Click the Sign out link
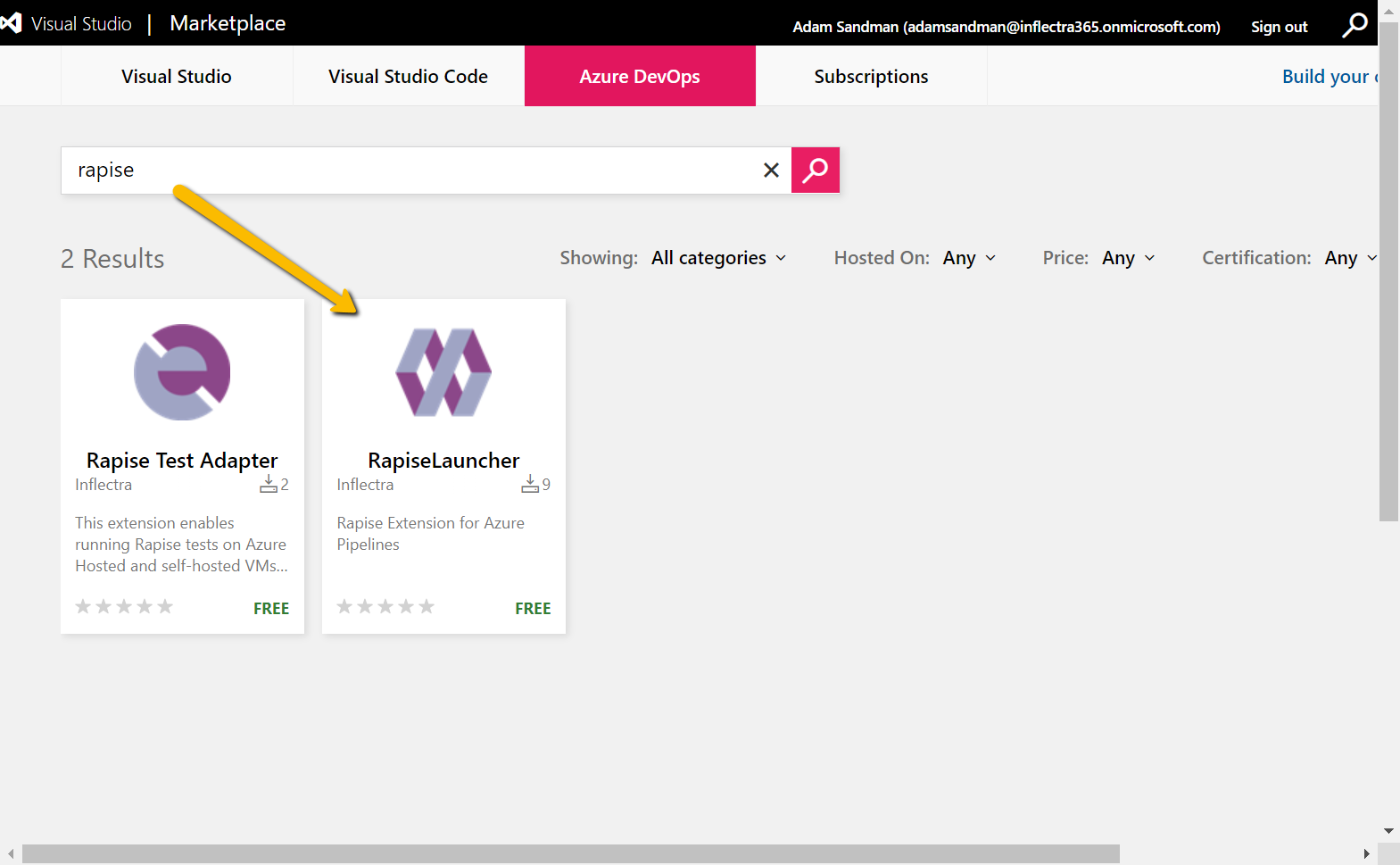 tap(1279, 27)
